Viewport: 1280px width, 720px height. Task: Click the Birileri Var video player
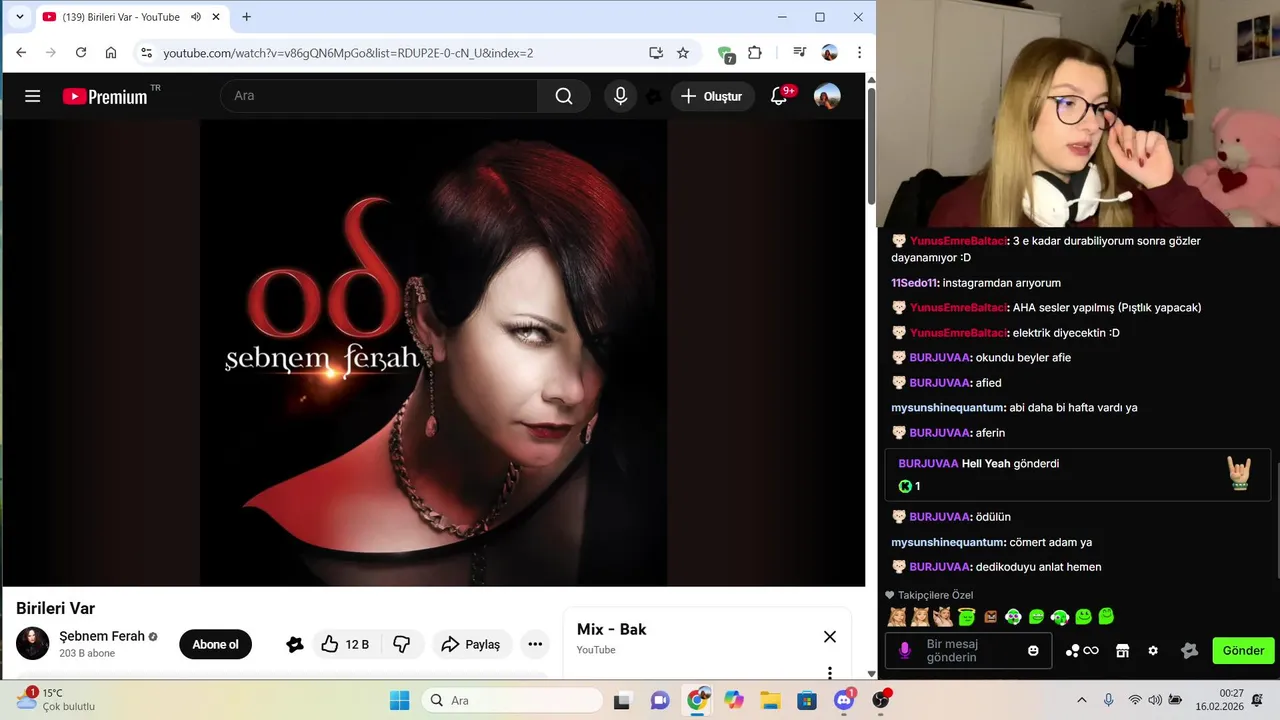coord(433,352)
